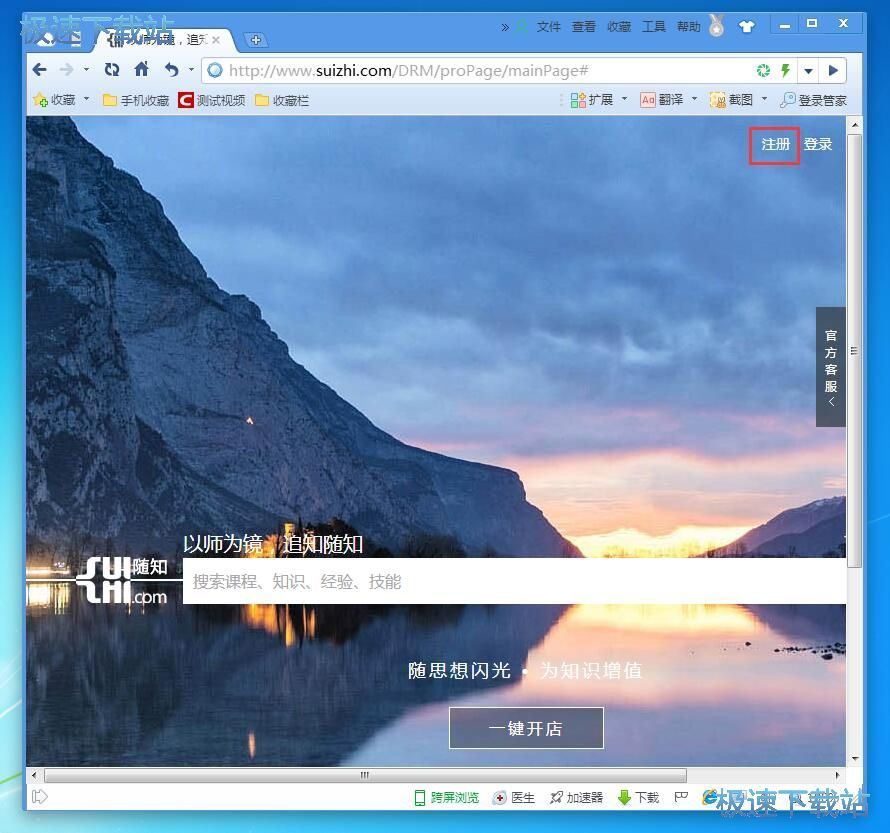The image size is (890, 833).
Task: Open the 收藏栏 bookmark folder
Action: [x=282, y=100]
